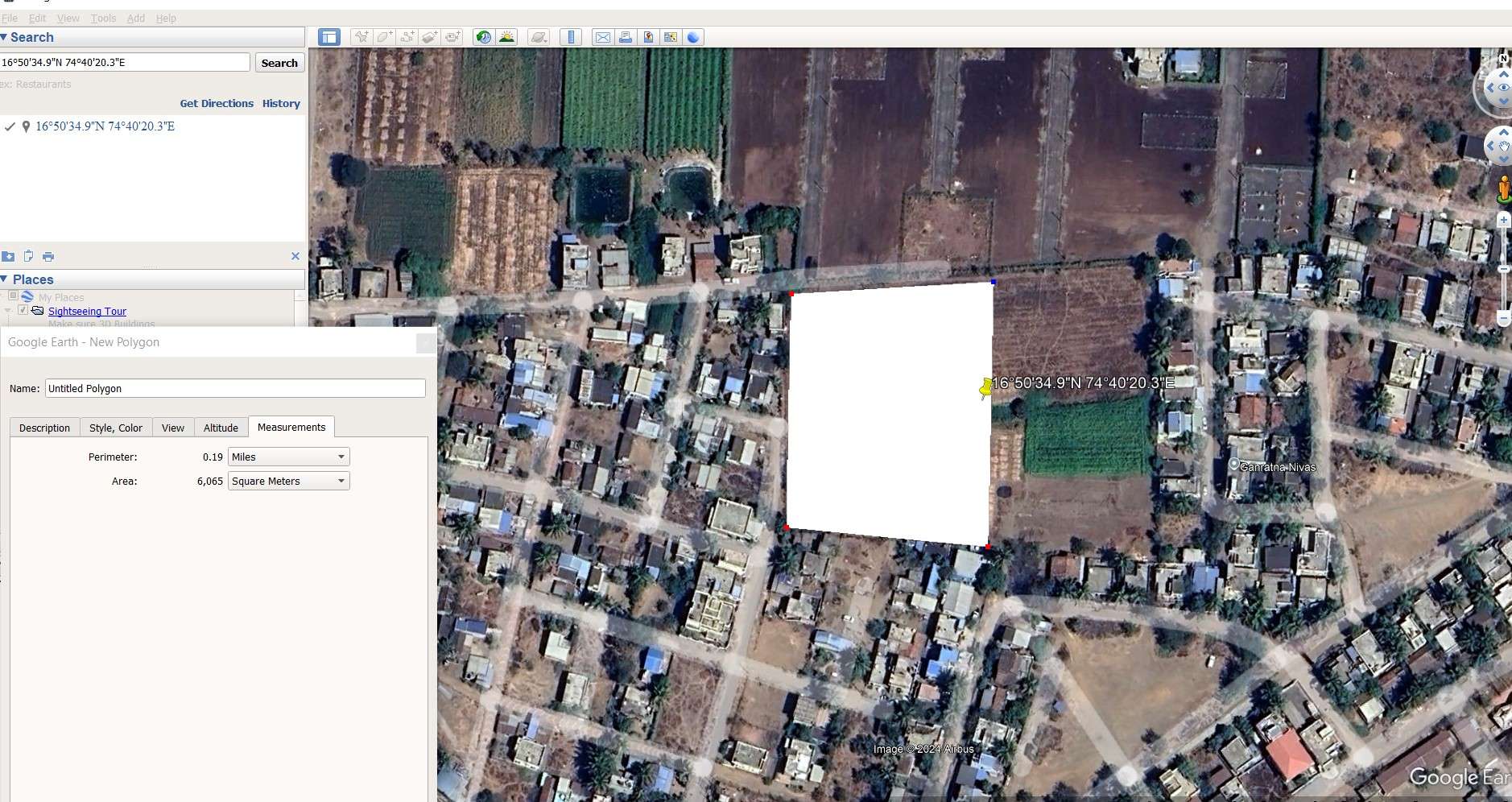The height and width of the screenshot is (802, 1512).
Task: Show historical imagery clock icon
Action: point(483,37)
